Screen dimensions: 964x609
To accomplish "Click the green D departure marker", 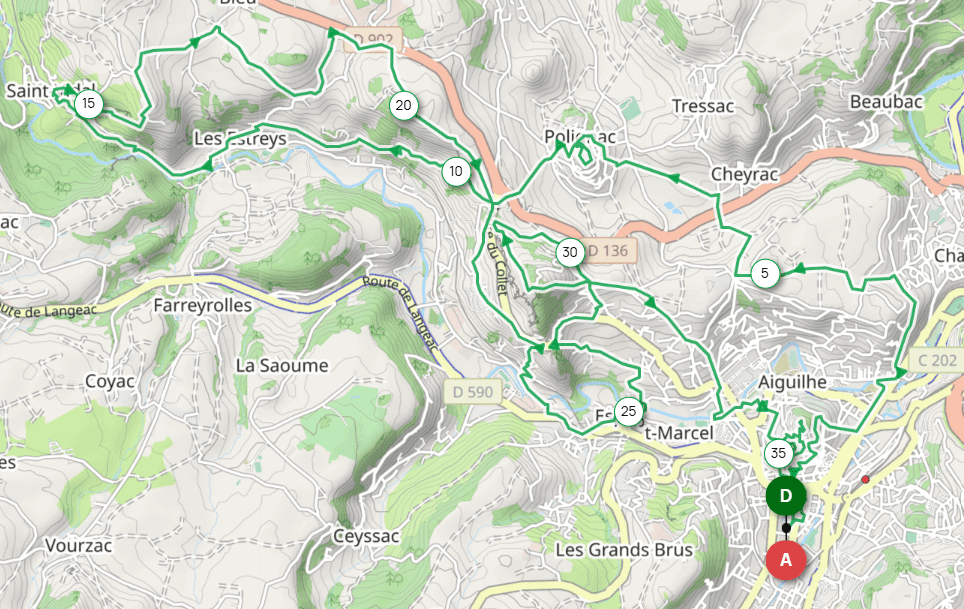I will [x=786, y=496].
